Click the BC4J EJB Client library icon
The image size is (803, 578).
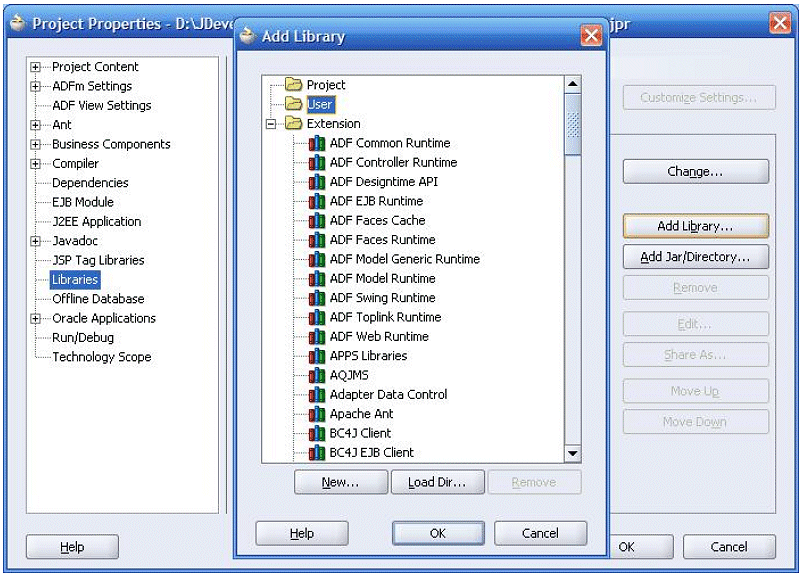pyautogui.click(x=316, y=453)
